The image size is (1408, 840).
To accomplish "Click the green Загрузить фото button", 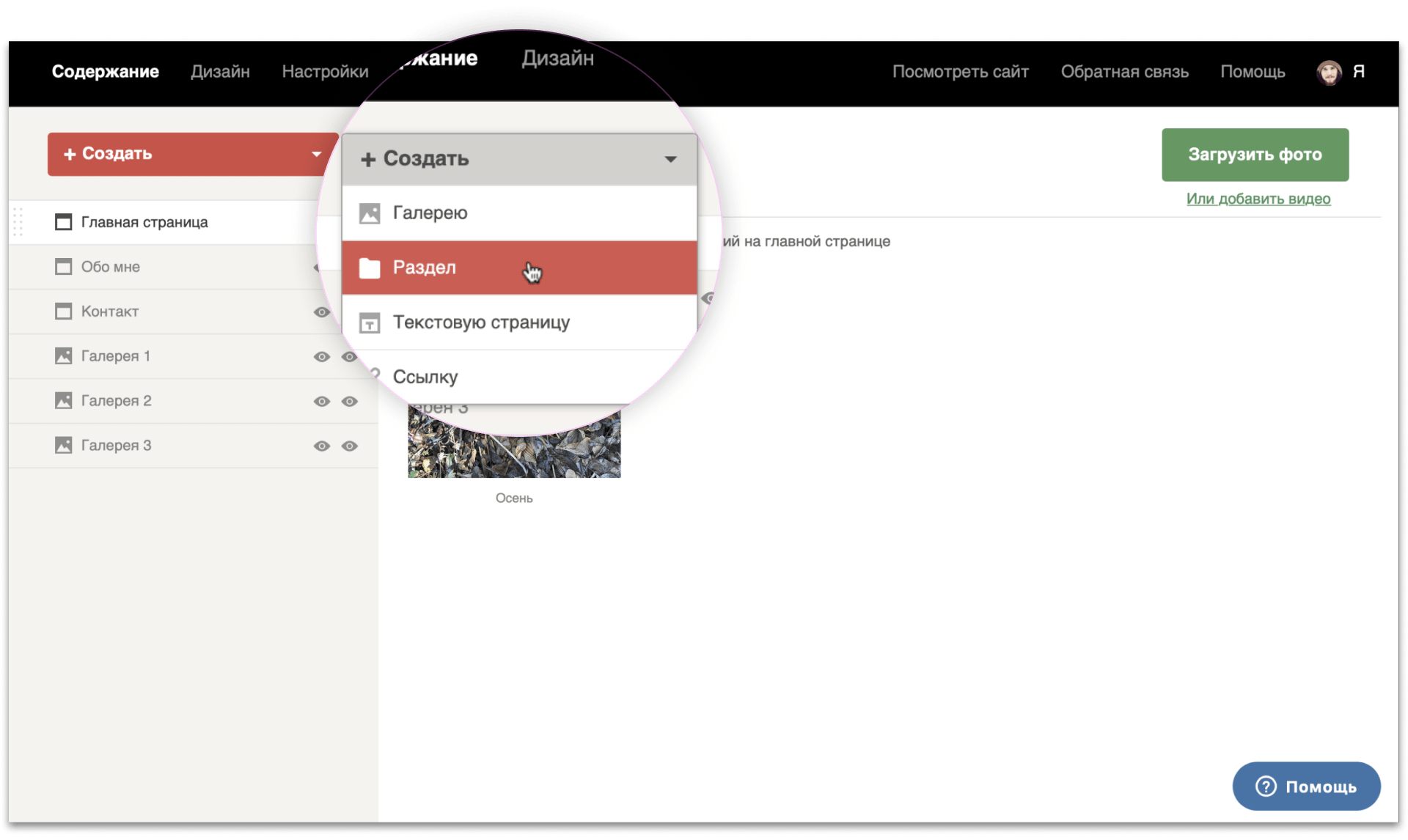I will (1254, 155).
